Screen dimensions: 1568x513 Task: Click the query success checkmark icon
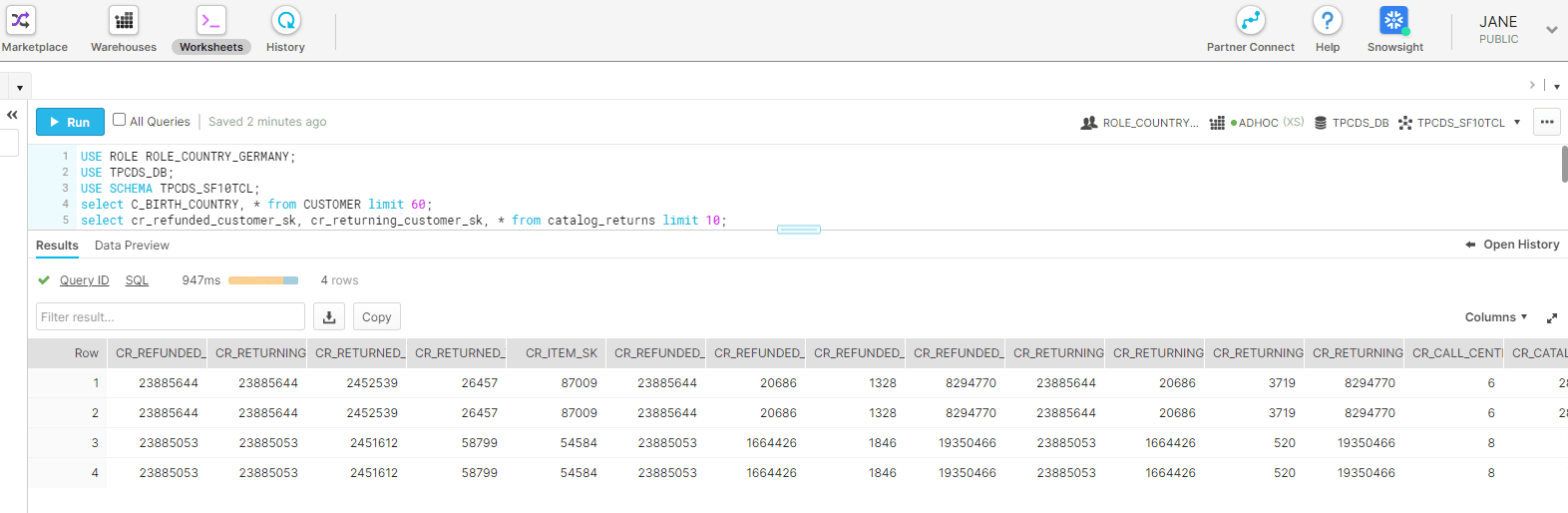(44, 280)
